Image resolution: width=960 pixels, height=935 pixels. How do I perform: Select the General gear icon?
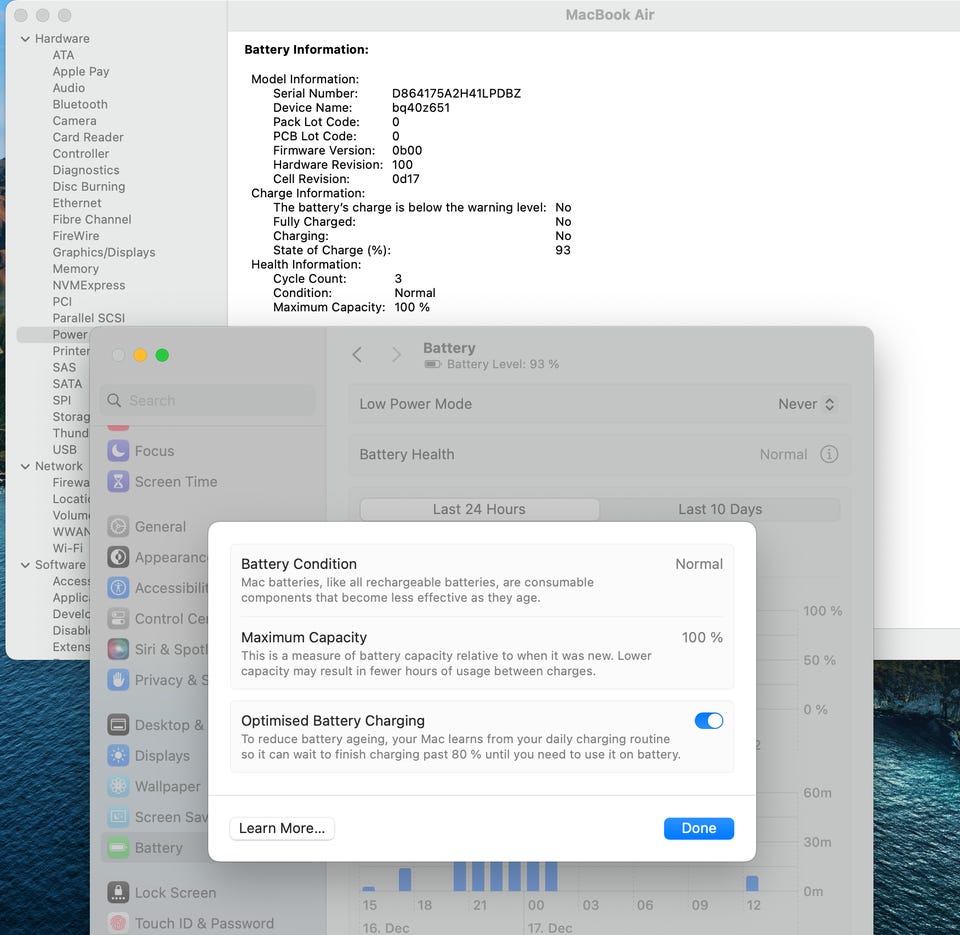coord(118,527)
